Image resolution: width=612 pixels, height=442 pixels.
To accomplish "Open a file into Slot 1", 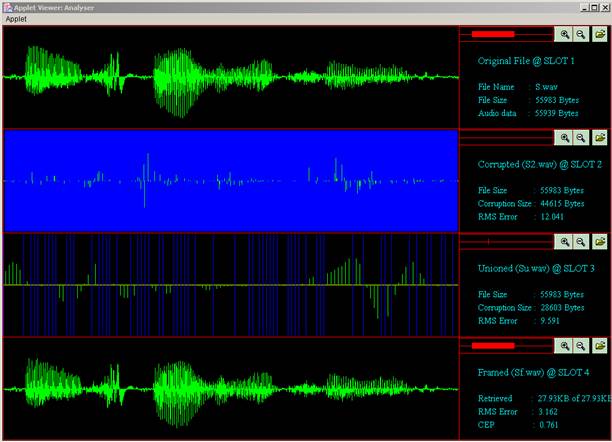I will pyautogui.click(x=600, y=34).
